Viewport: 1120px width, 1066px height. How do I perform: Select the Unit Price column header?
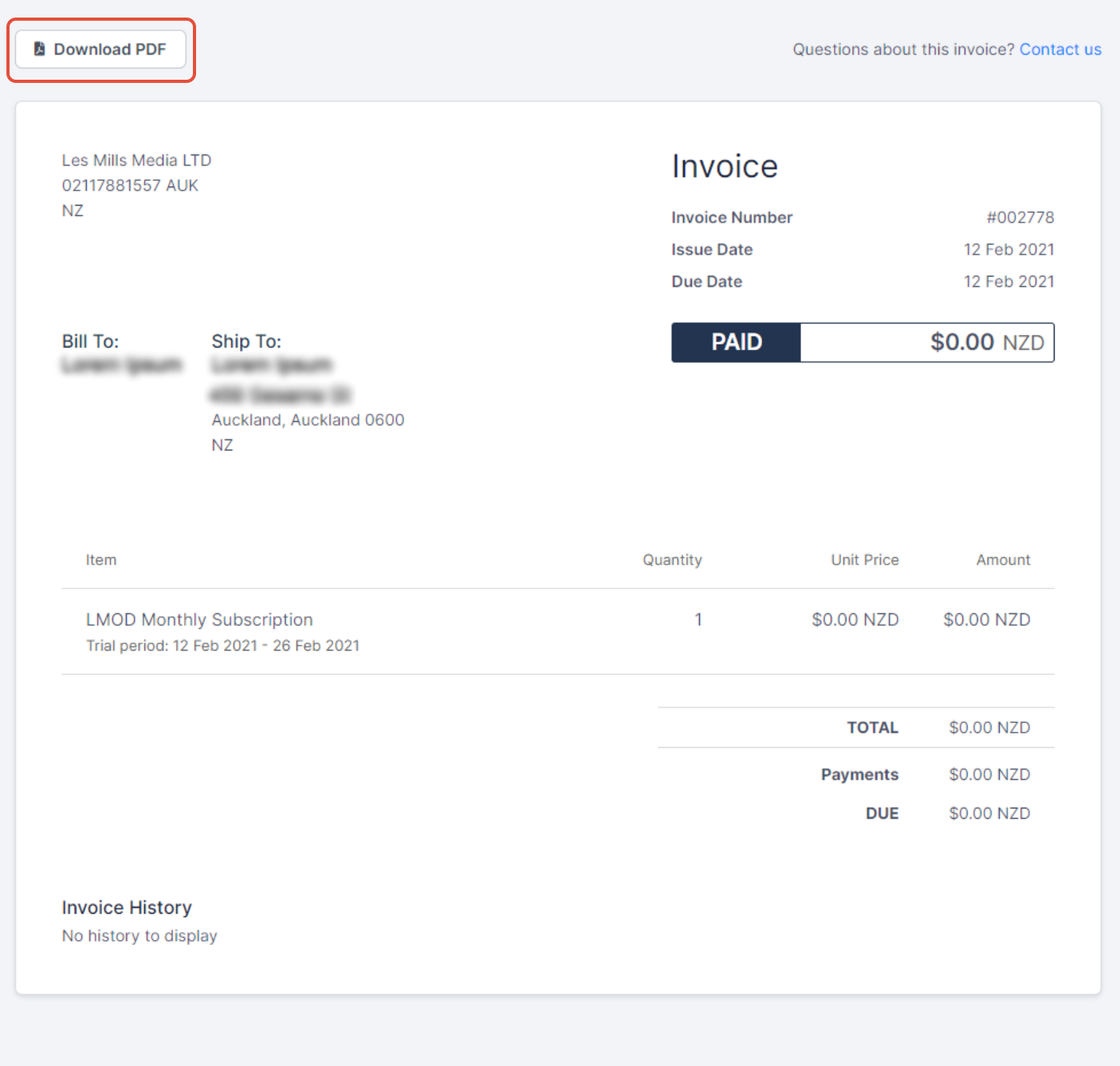tap(864, 559)
